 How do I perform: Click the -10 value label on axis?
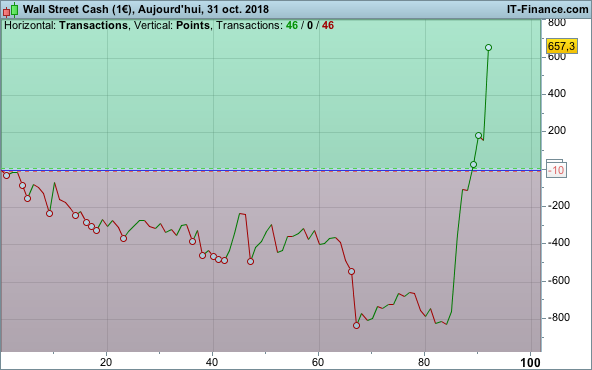(556, 170)
